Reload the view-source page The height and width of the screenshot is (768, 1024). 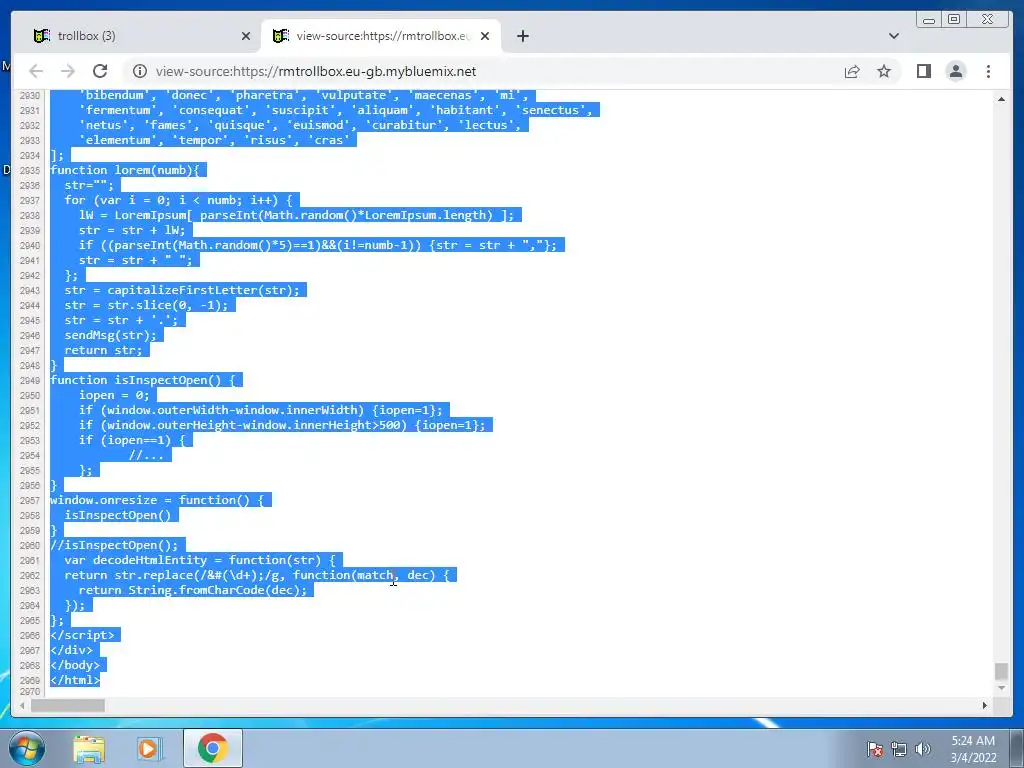pos(100,71)
